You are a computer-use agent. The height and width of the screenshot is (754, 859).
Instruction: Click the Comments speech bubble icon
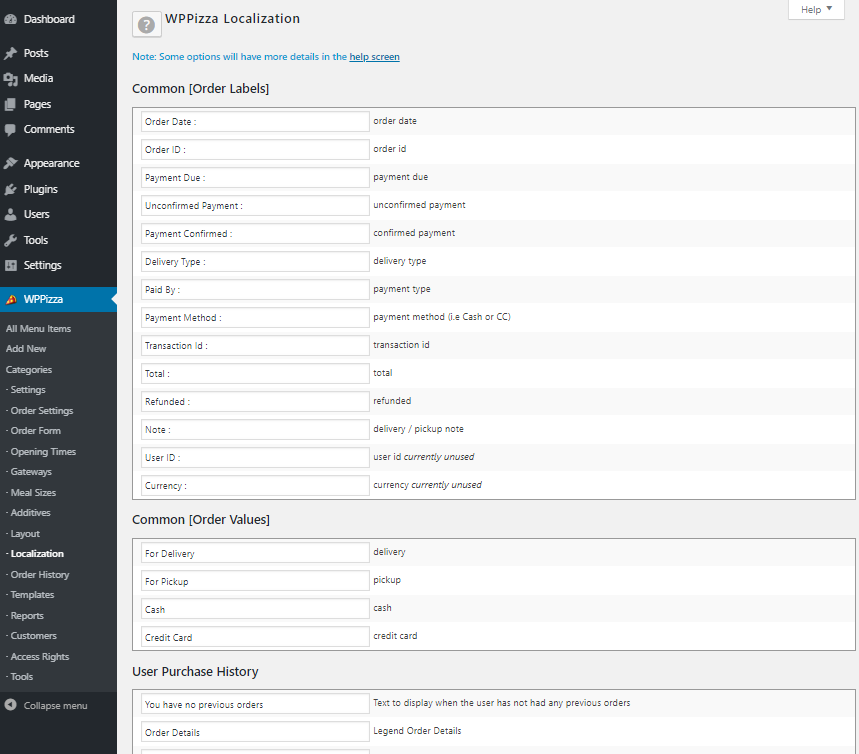point(11,129)
